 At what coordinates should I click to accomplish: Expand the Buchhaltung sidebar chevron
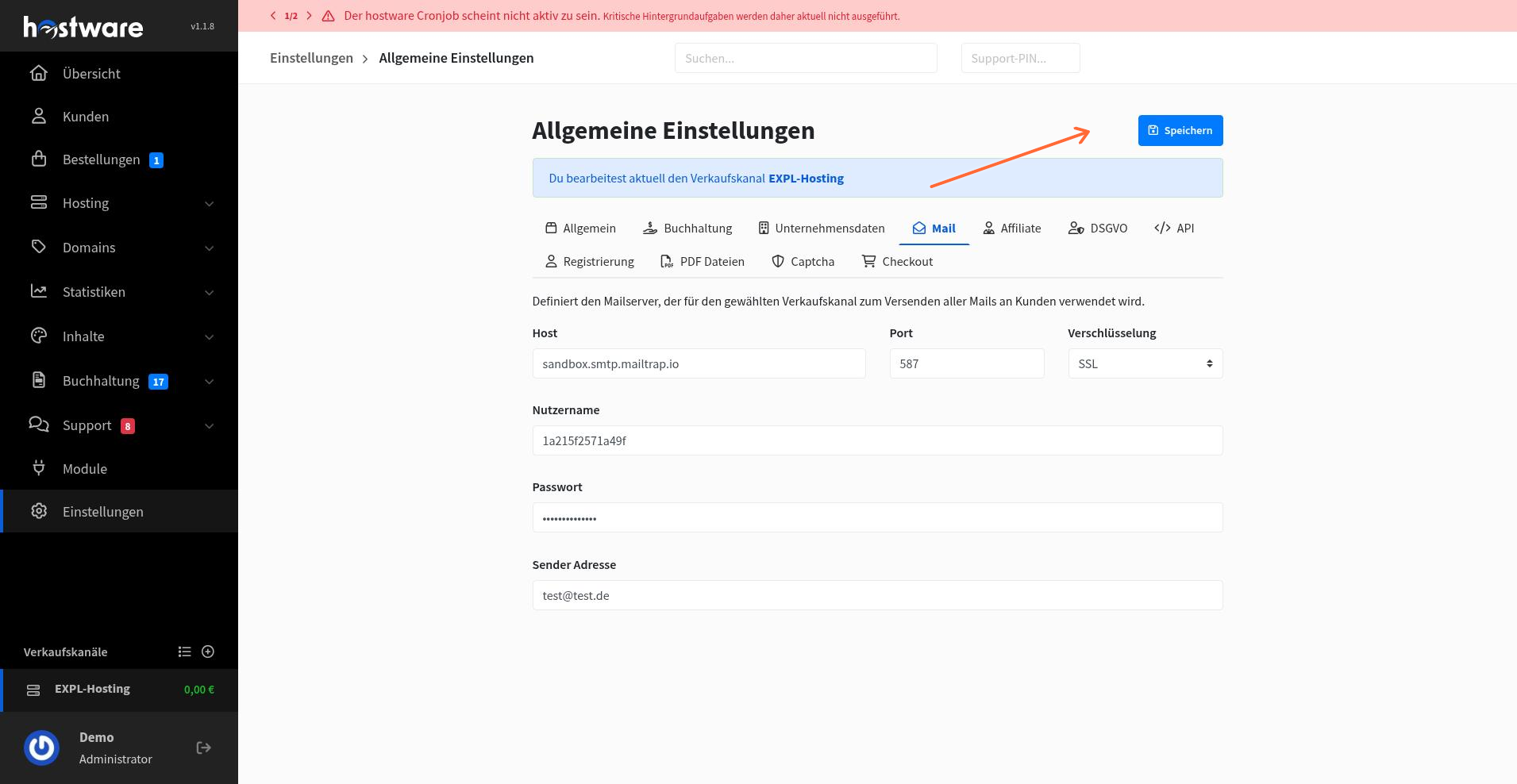(210, 382)
